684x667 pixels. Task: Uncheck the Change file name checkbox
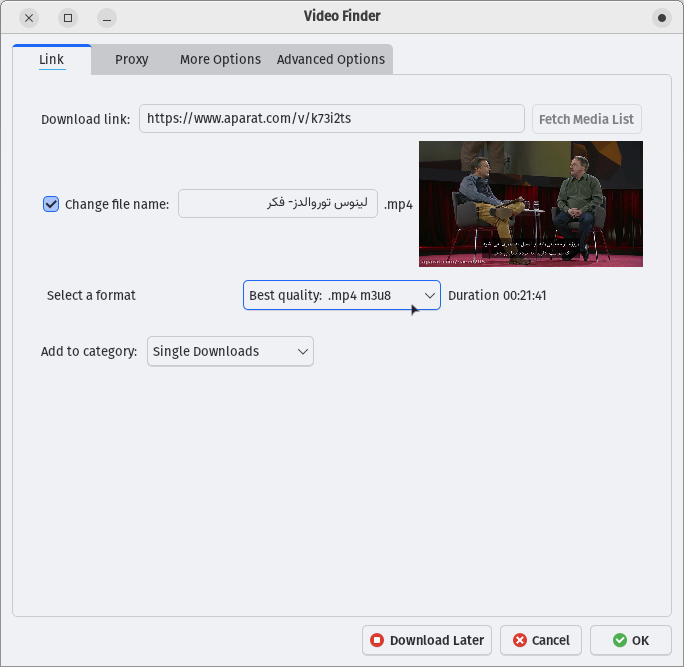tap(51, 204)
